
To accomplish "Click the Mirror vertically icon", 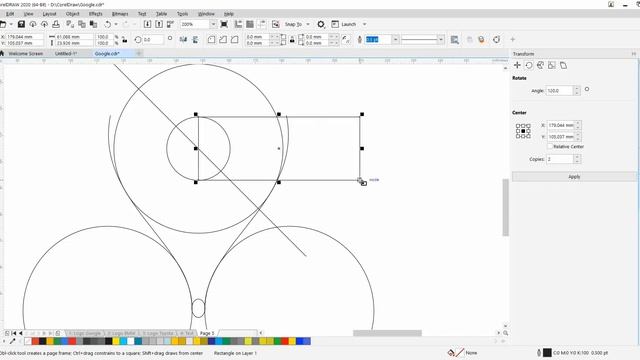I will point(196,40).
